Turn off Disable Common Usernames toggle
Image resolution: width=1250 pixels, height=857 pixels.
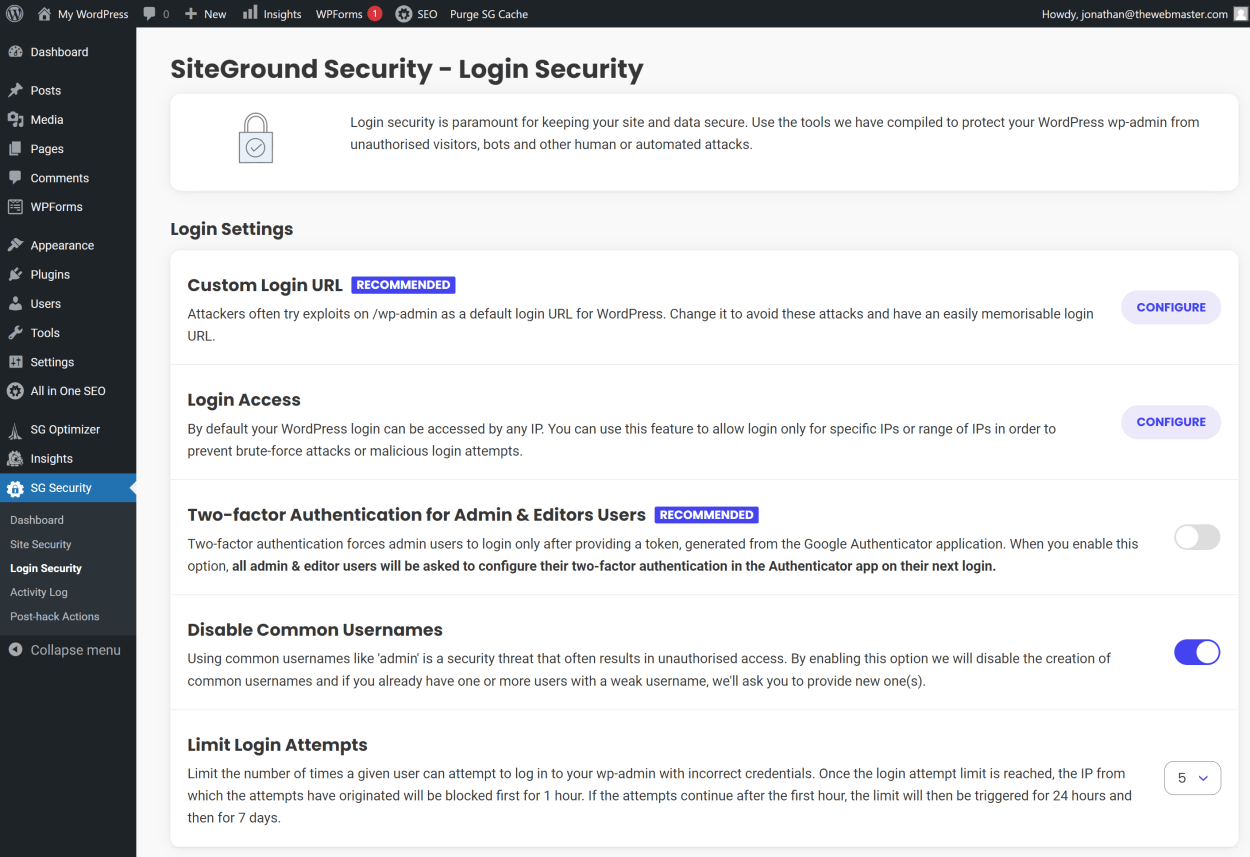1197,652
